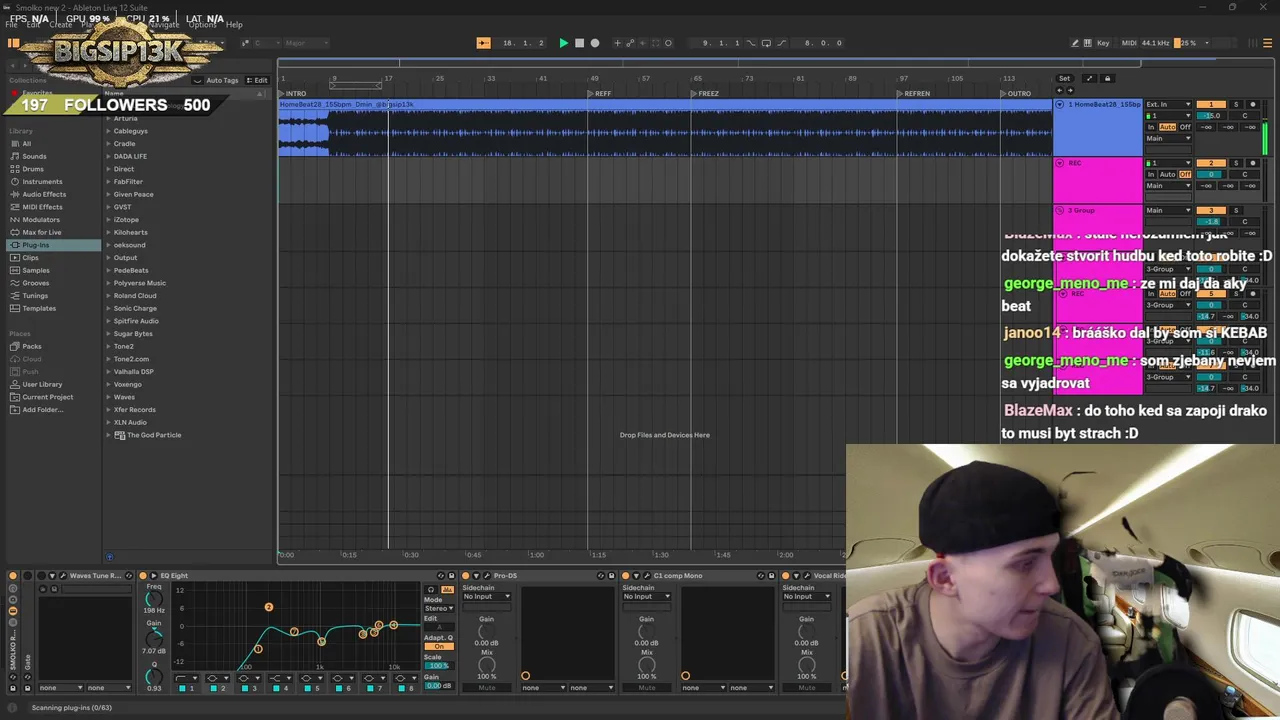The height and width of the screenshot is (720, 1280).
Task: Toggle the Punch-In switch
Action: tap(751, 43)
